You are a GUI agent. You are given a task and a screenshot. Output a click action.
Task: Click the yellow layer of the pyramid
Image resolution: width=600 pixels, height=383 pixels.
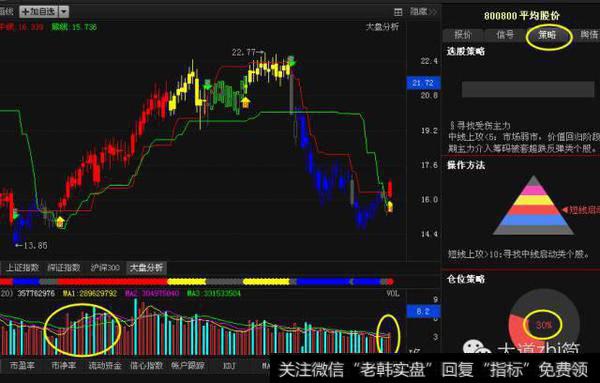[x=533, y=200]
